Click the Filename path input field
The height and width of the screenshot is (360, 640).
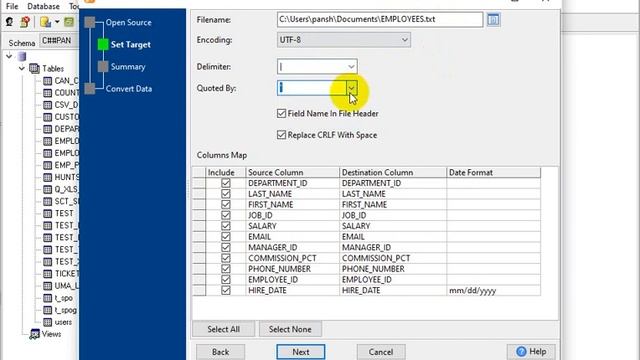point(380,20)
